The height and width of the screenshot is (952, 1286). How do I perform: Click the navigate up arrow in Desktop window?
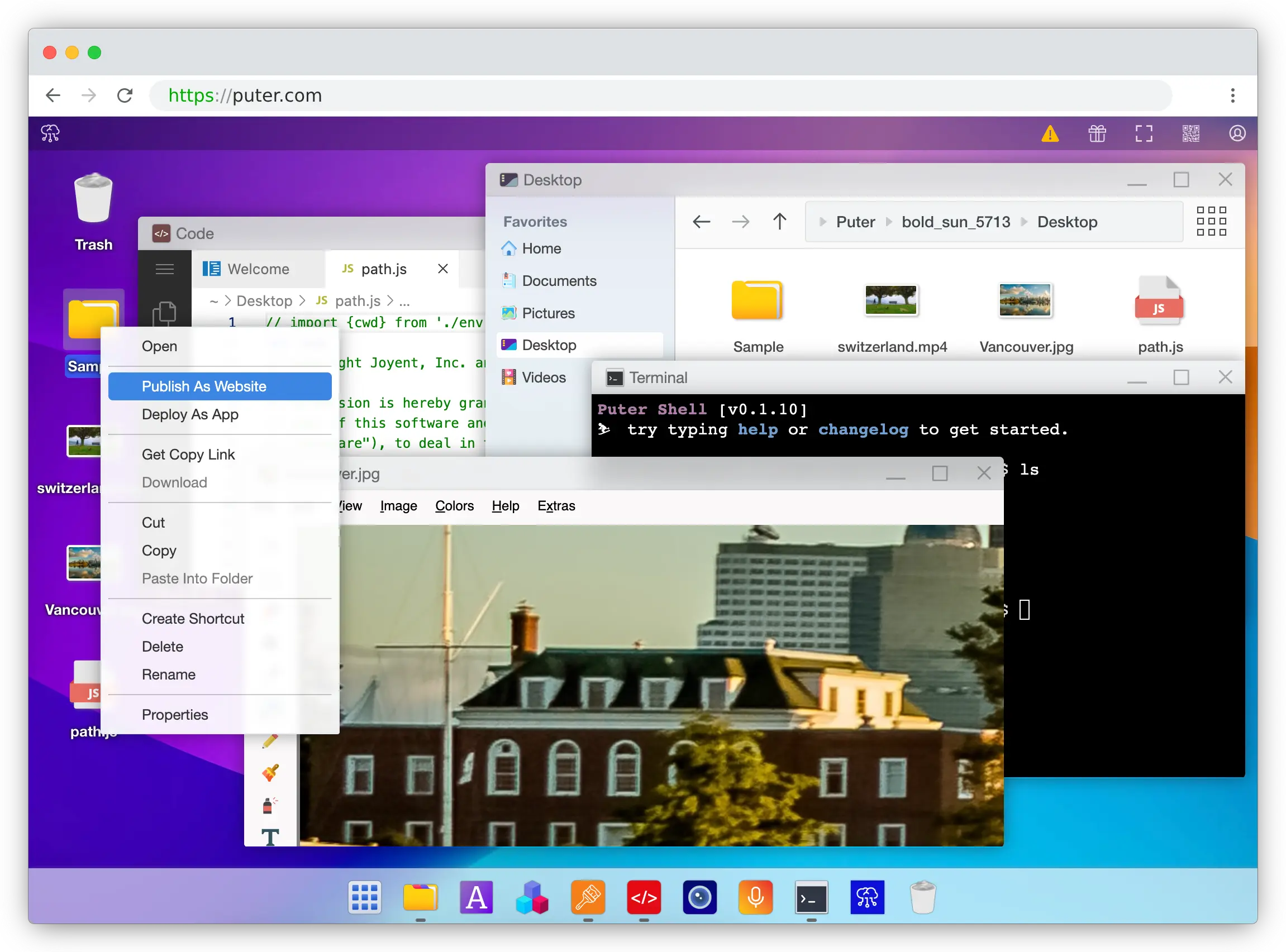point(781,222)
